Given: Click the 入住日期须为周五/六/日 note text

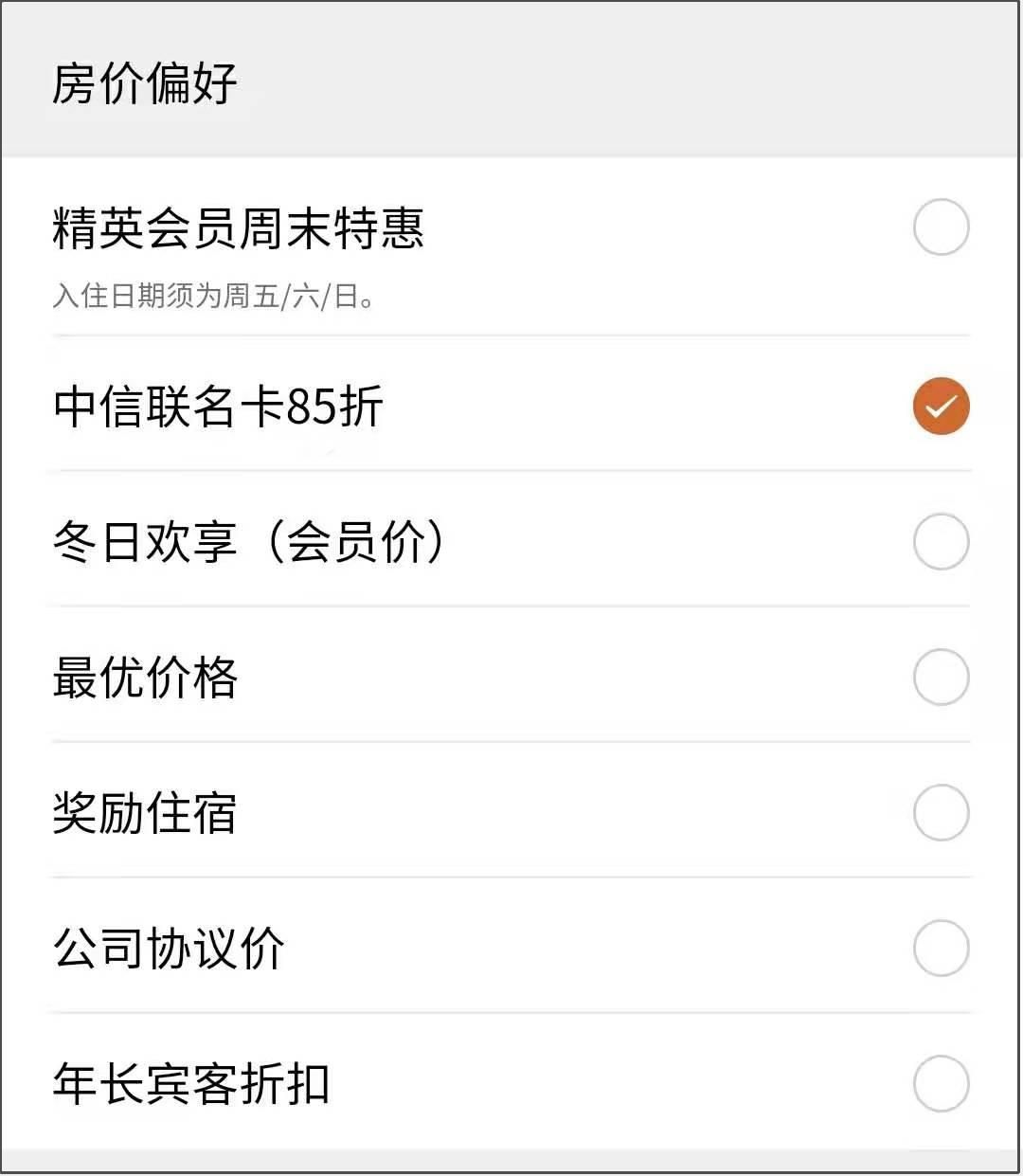Looking at the screenshot, I should point(214,296).
